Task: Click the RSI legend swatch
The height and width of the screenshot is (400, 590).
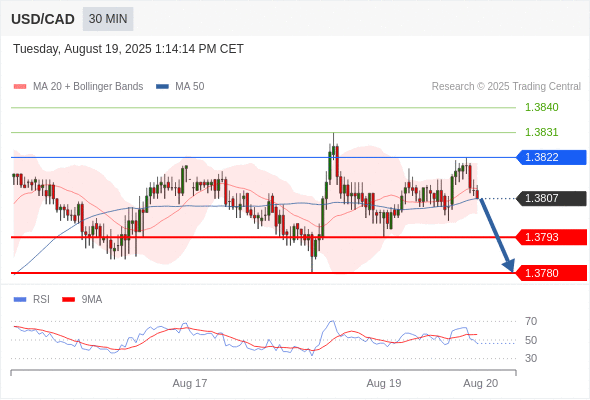Action: [20, 300]
